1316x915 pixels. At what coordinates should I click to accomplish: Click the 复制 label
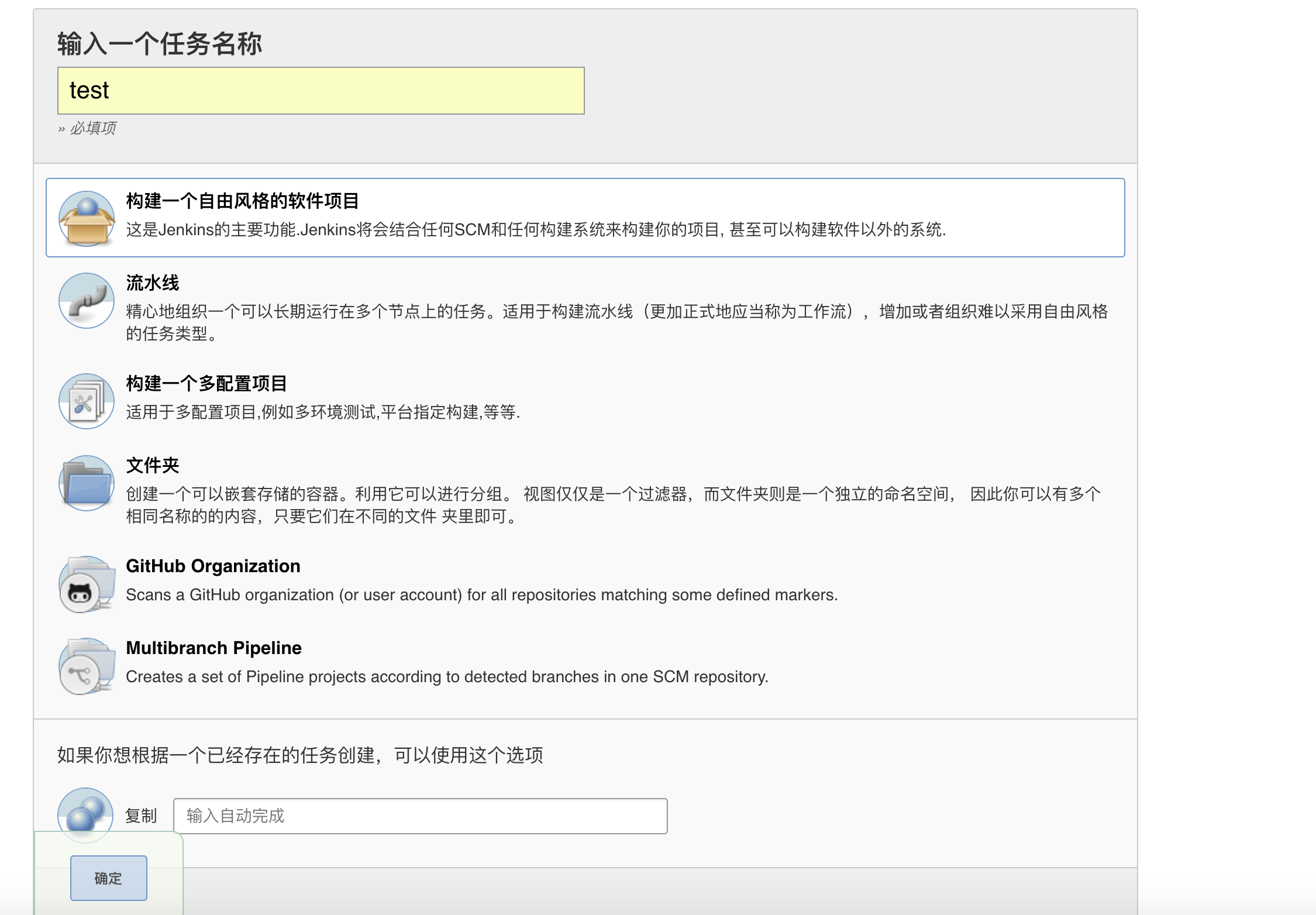(141, 816)
